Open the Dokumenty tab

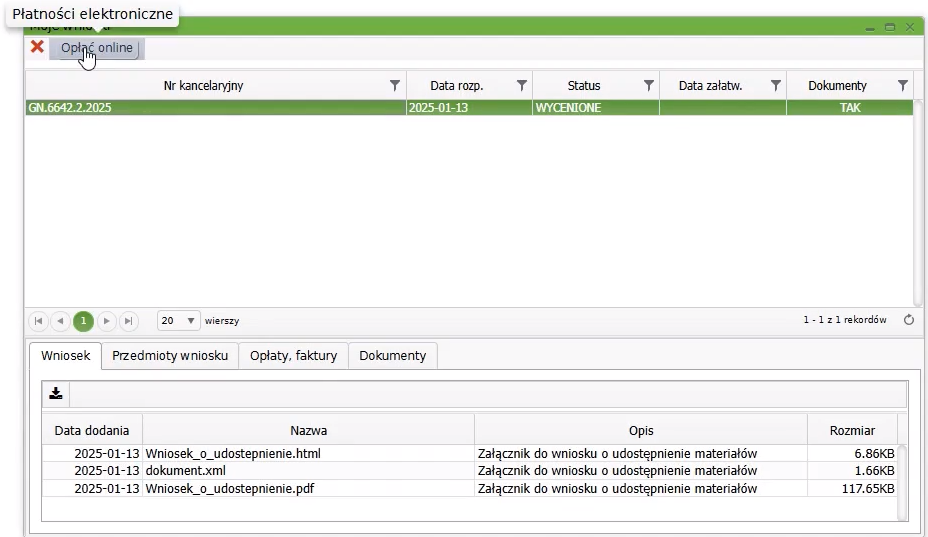point(392,356)
